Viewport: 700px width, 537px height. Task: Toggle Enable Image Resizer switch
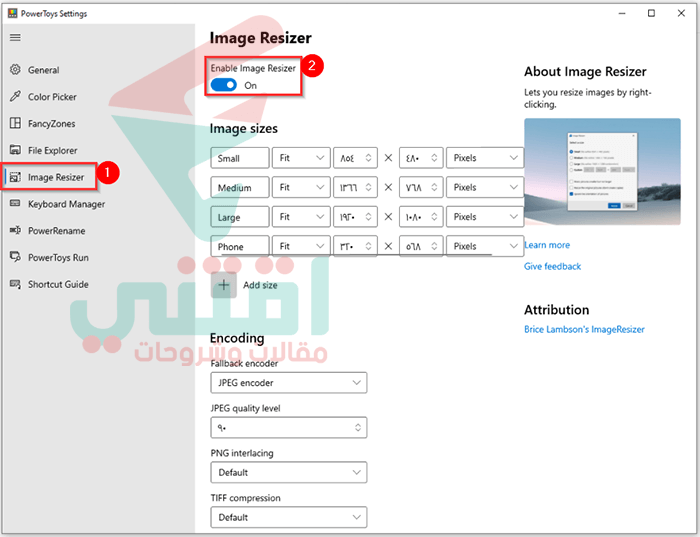pyautogui.click(x=224, y=85)
